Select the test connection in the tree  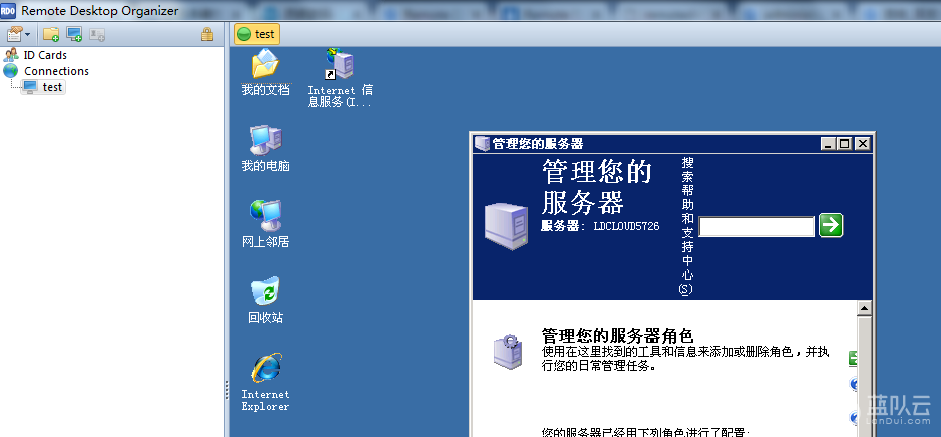(52, 87)
